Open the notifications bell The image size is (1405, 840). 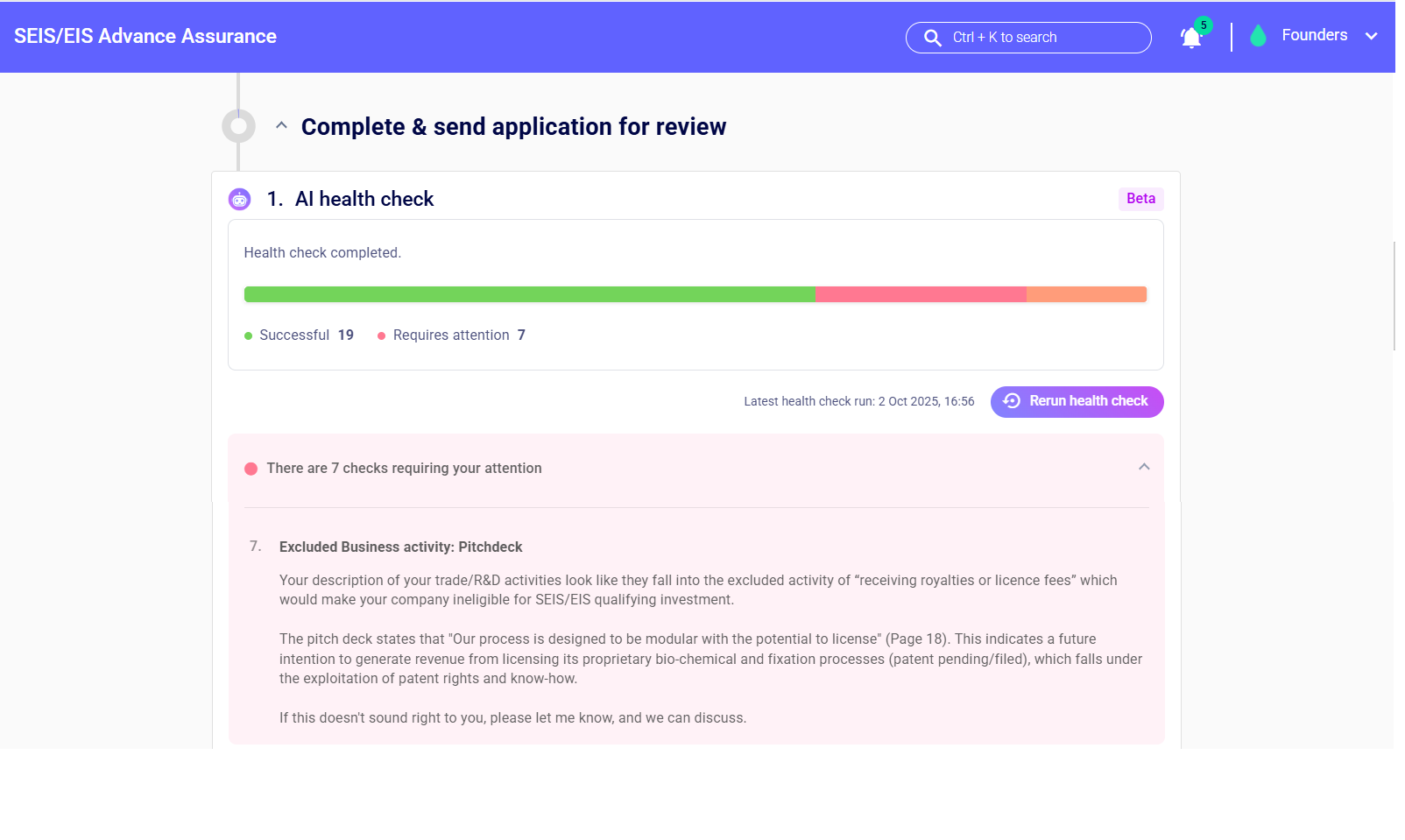pos(1190,38)
